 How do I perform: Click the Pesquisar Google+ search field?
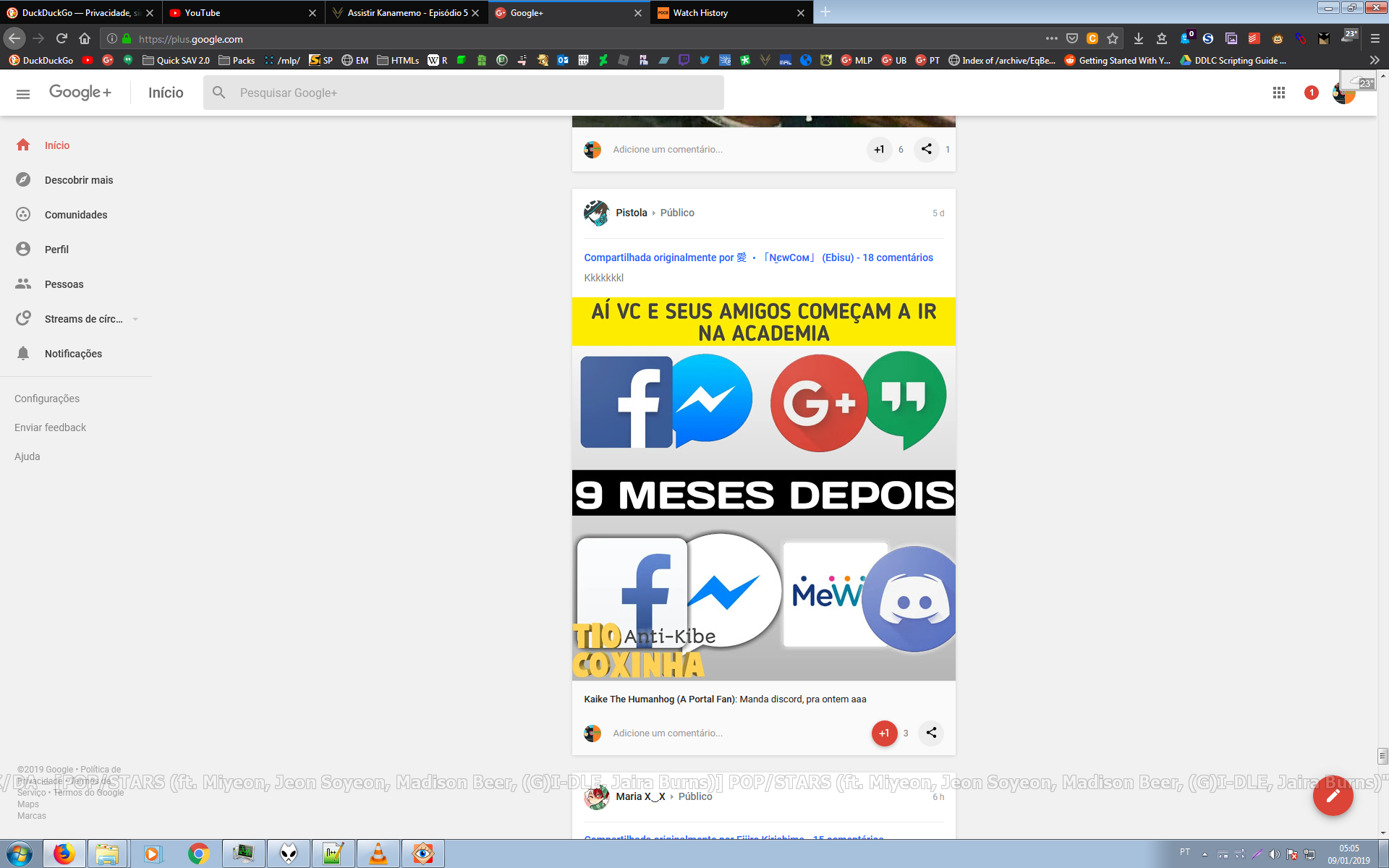tap(464, 93)
